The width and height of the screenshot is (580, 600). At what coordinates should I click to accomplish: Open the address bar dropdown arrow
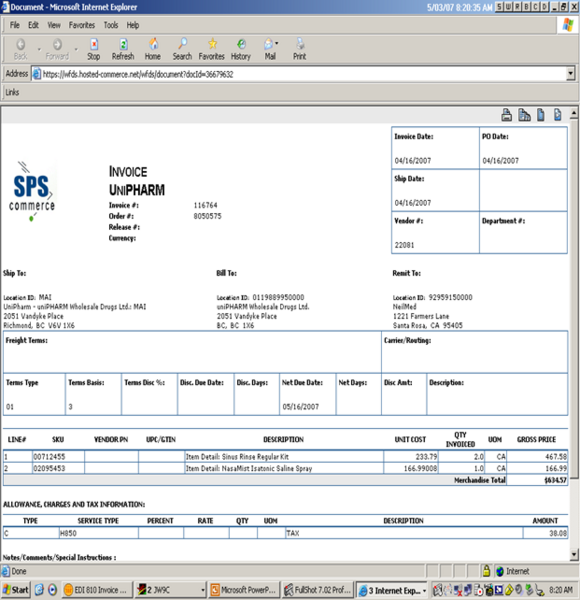point(570,73)
